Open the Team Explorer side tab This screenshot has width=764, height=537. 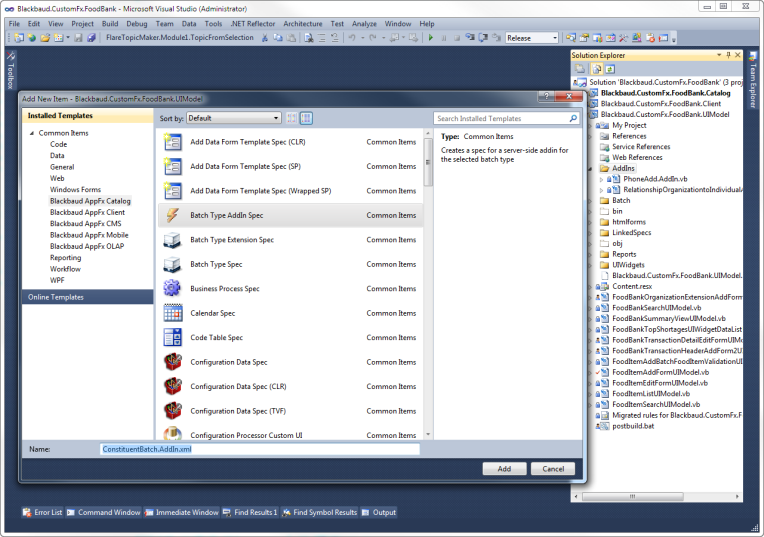click(753, 79)
